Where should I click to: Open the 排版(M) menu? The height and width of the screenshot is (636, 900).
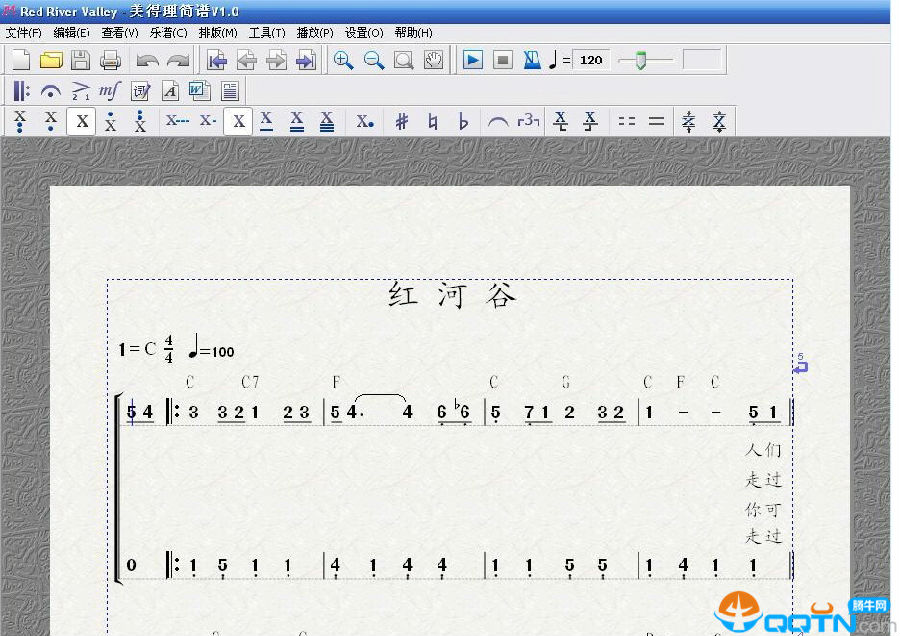coord(217,33)
